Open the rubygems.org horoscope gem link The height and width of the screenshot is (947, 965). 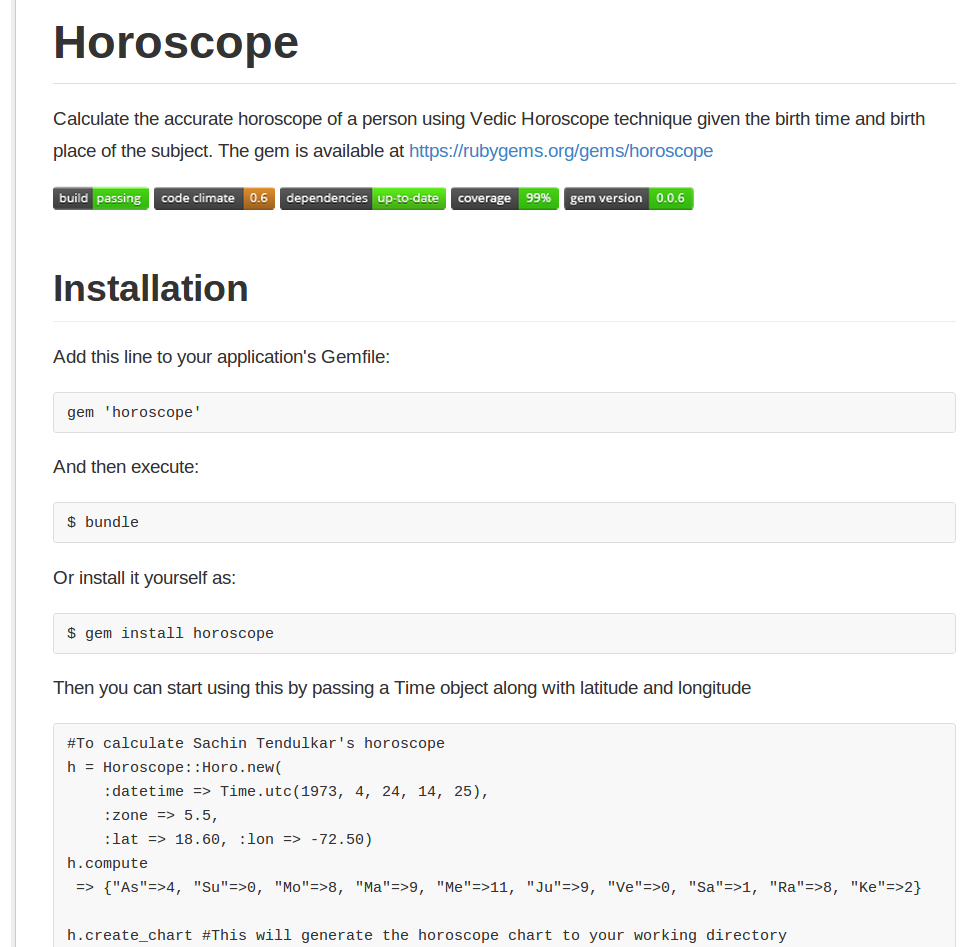click(561, 151)
